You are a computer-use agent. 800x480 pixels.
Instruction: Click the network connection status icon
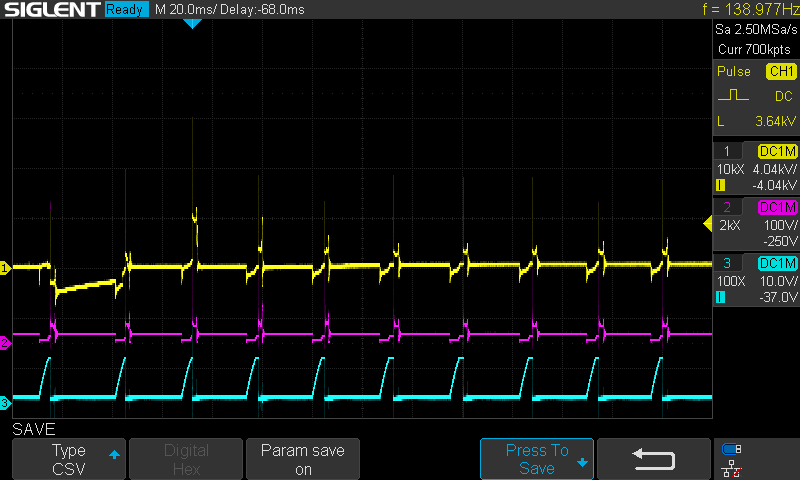(x=731, y=468)
